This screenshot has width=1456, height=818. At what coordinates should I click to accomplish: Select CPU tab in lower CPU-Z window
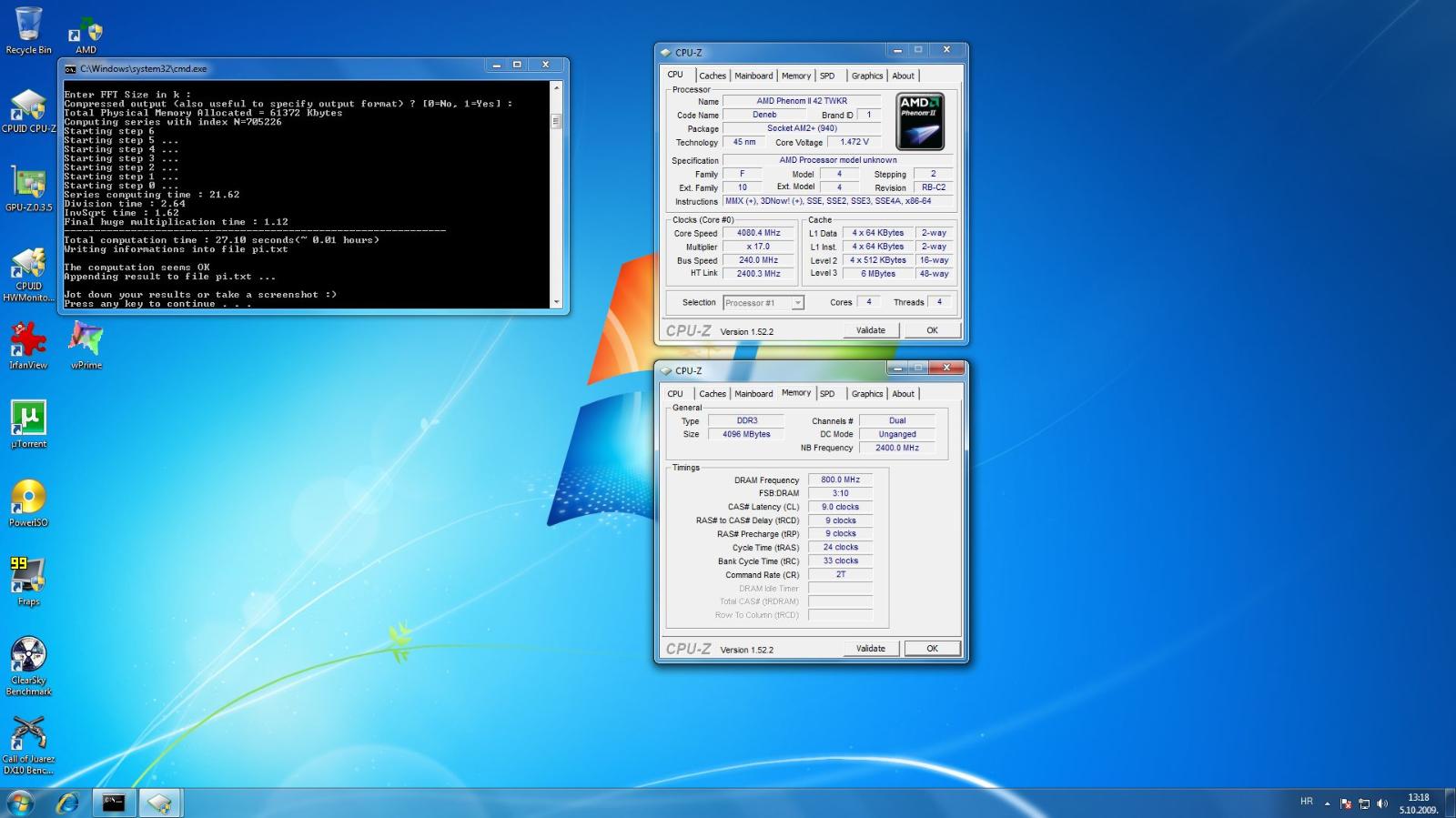pos(675,394)
